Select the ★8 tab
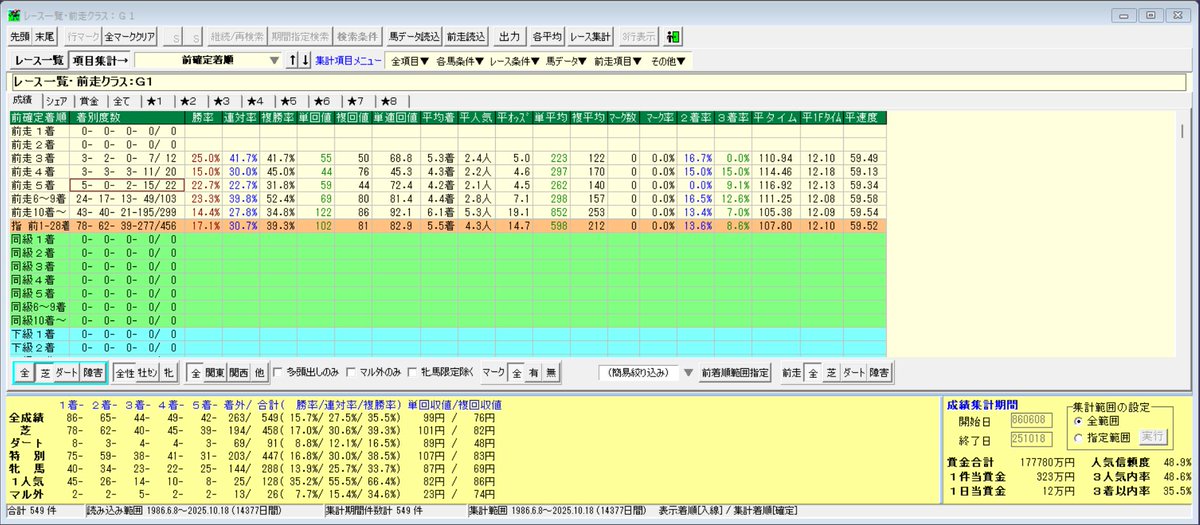Screen dimensions: 1200x525 click(388, 101)
